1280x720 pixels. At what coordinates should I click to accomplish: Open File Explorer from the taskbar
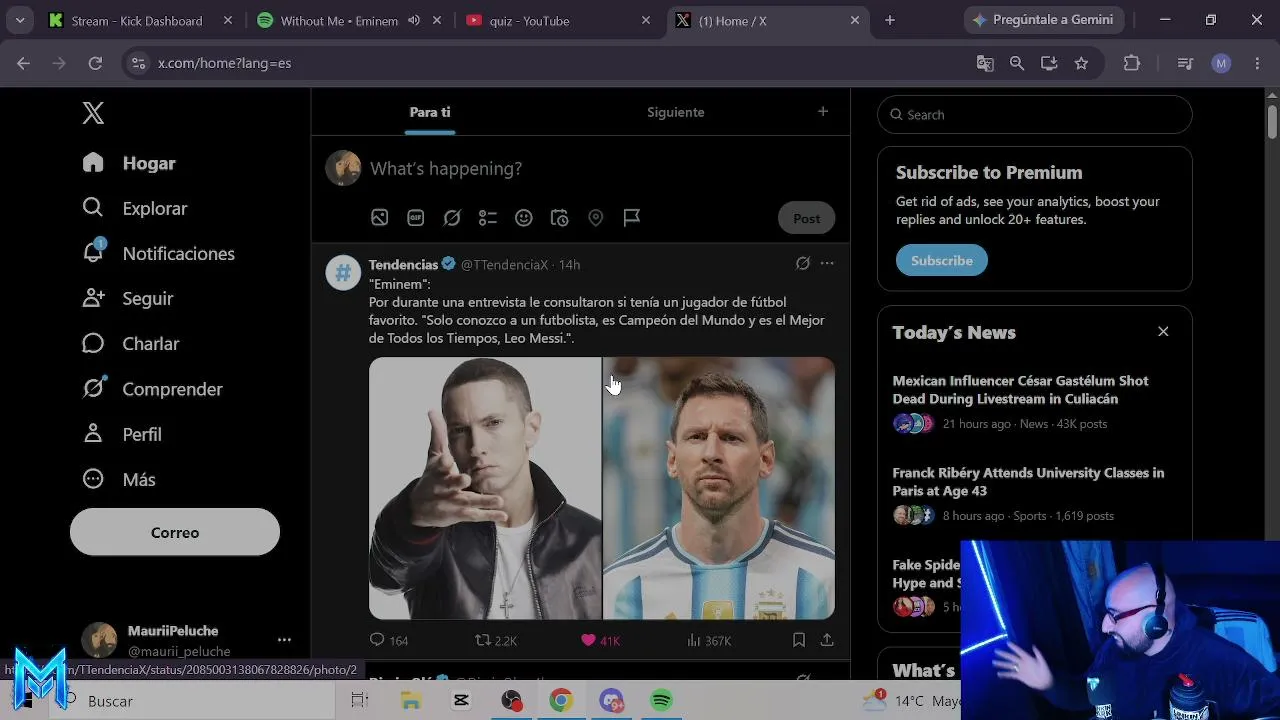pyautogui.click(x=411, y=701)
